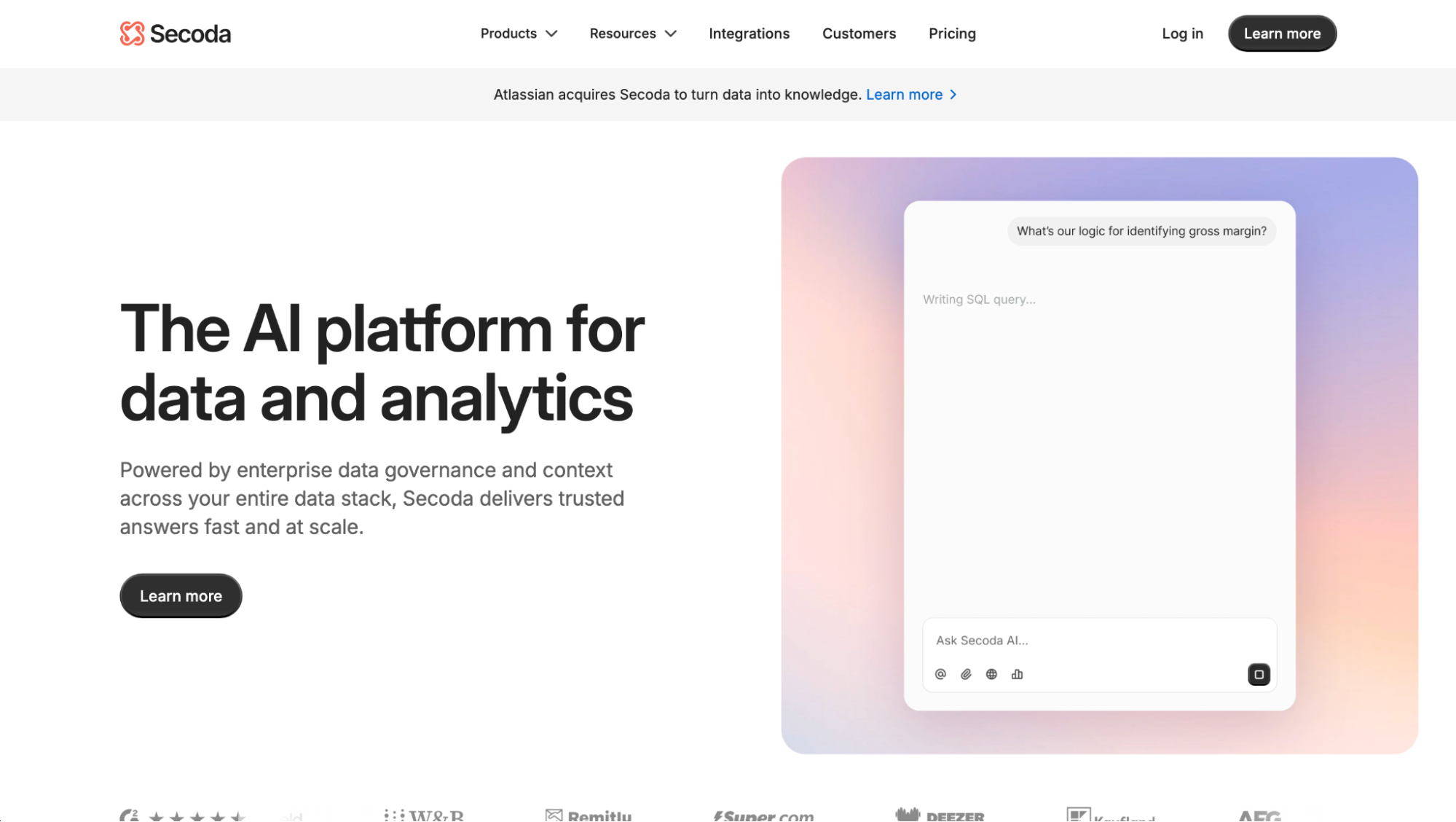Screen dimensions: 1456x822
Task: Click the @ mention icon in chat box
Action: point(940,674)
